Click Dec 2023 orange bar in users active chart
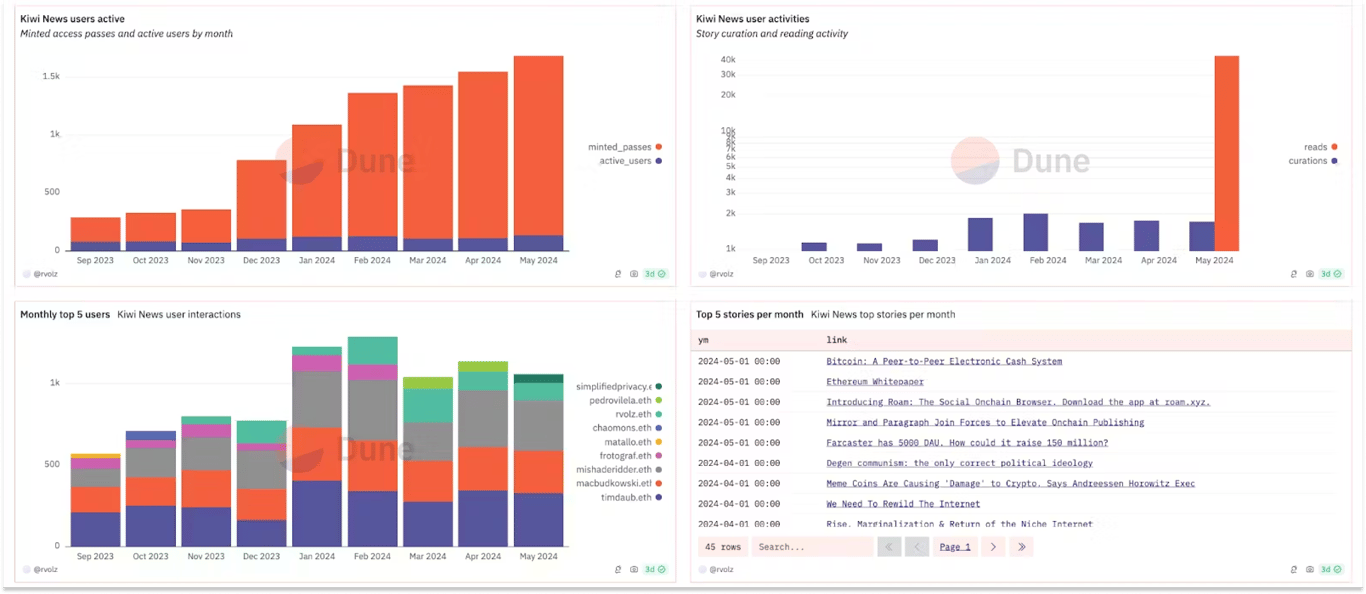This screenshot has height=594, width=1366. pyautogui.click(x=262, y=199)
